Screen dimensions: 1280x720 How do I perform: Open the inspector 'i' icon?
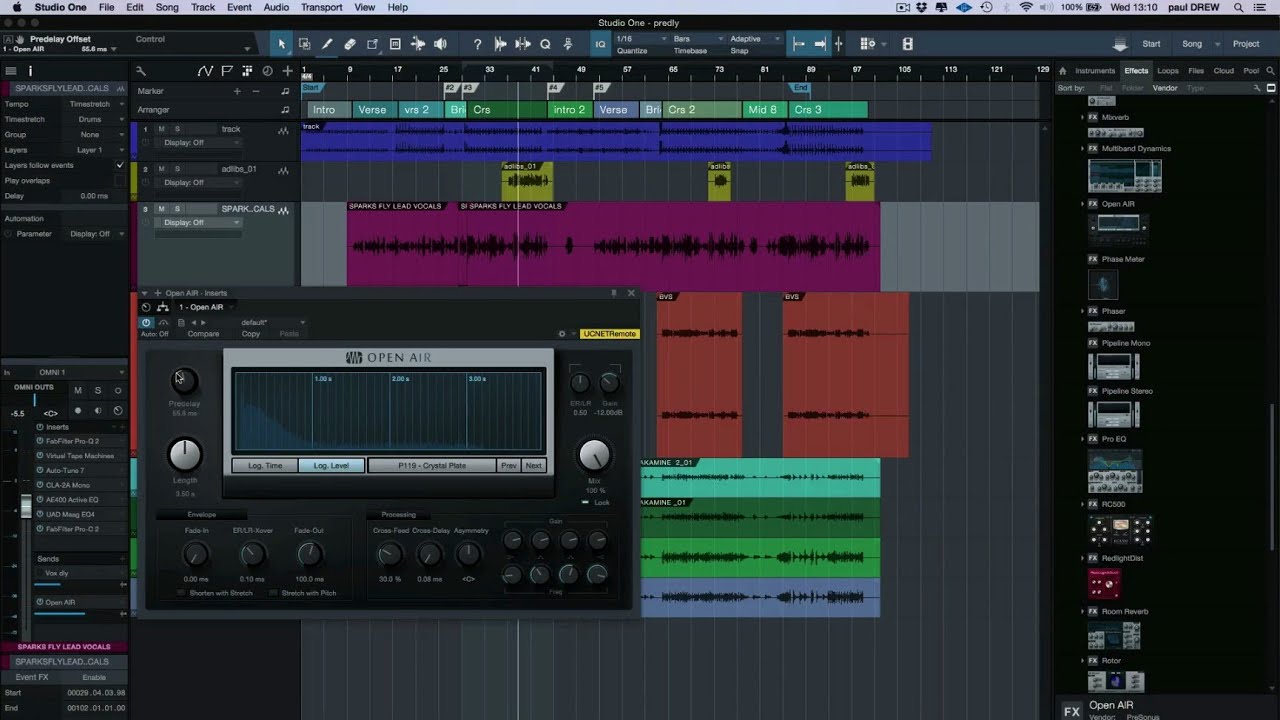coord(30,71)
